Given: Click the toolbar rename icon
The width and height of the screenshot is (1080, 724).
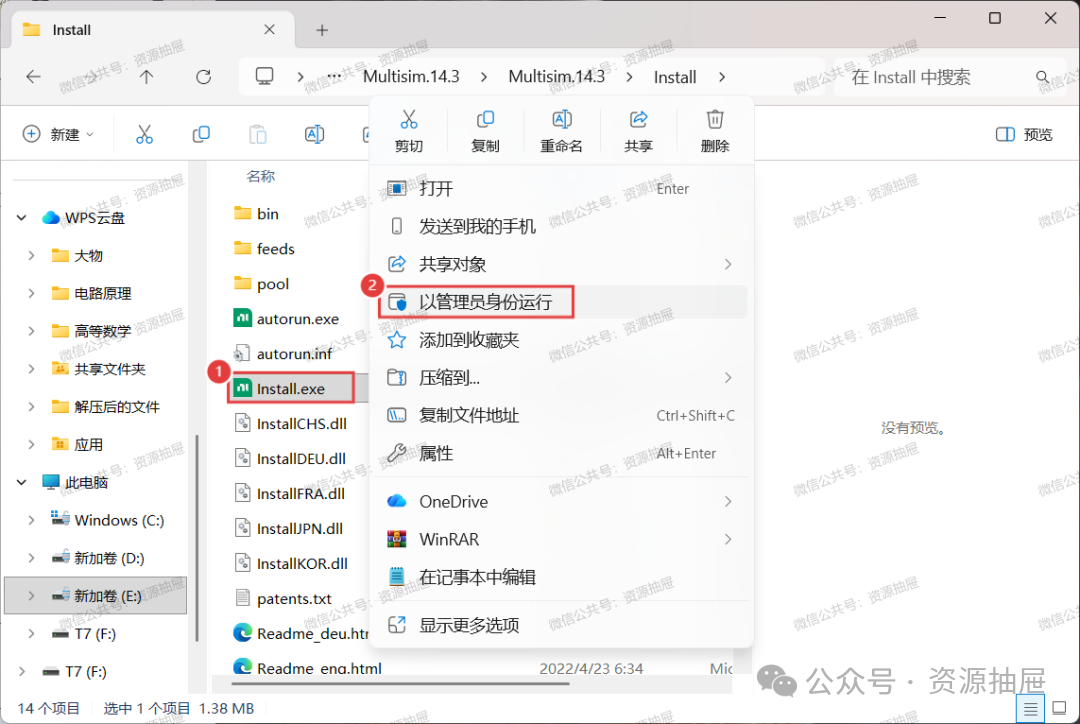Looking at the screenshot, I should click(314, 134).
